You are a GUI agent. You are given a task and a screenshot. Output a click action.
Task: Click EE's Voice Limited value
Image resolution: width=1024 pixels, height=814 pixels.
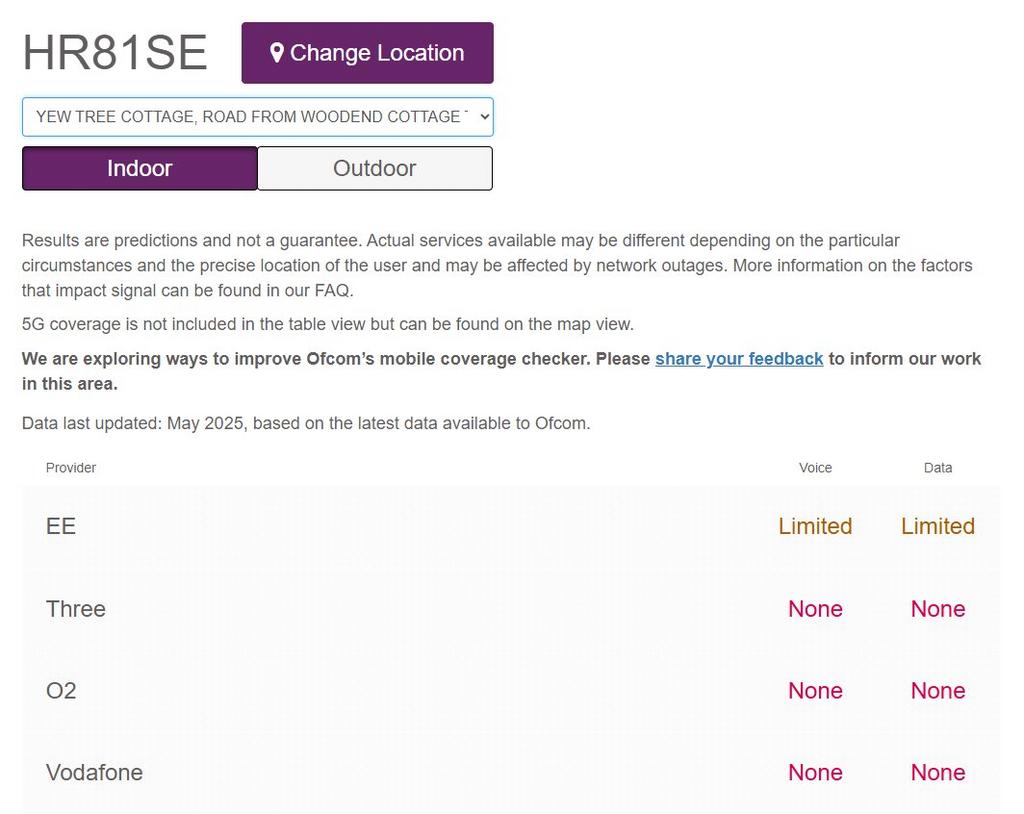(x=815, y=526)
